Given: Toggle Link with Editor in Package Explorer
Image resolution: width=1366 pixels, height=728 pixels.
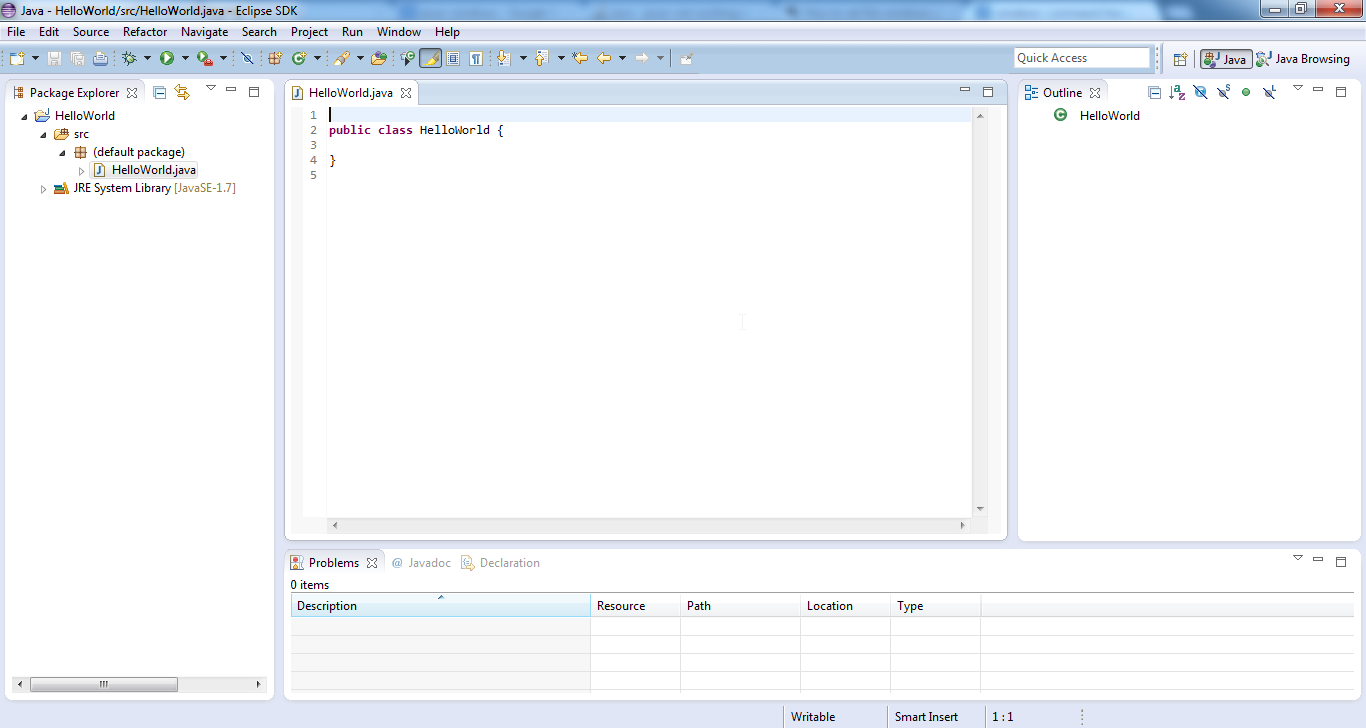Looking at the screenshot, I should [x=182, y=92].
